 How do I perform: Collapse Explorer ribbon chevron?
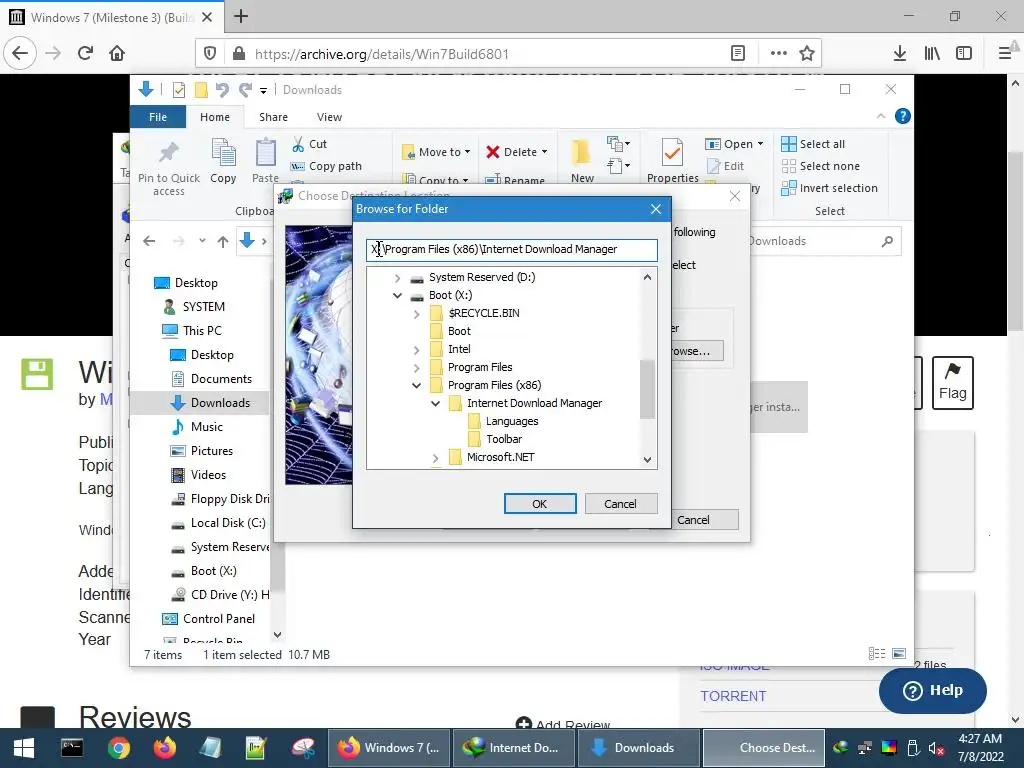click(881, 116)
